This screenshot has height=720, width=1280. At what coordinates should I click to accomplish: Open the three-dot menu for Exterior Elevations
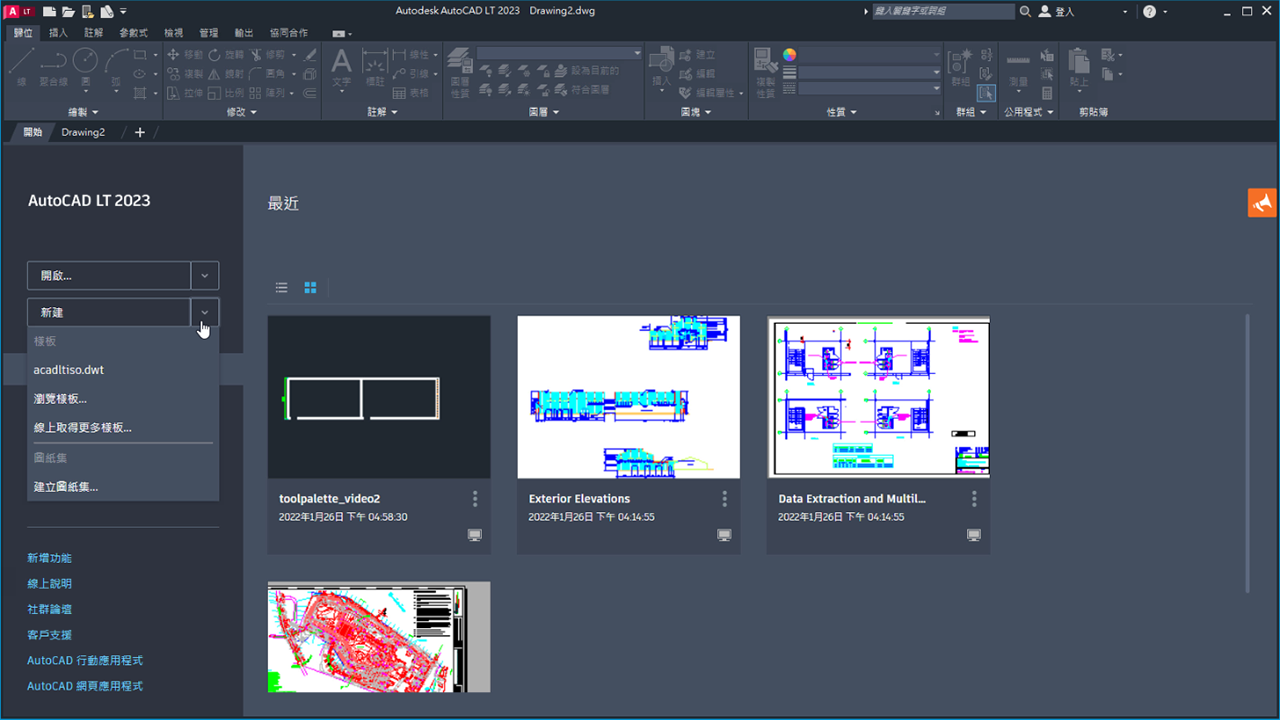725,498
